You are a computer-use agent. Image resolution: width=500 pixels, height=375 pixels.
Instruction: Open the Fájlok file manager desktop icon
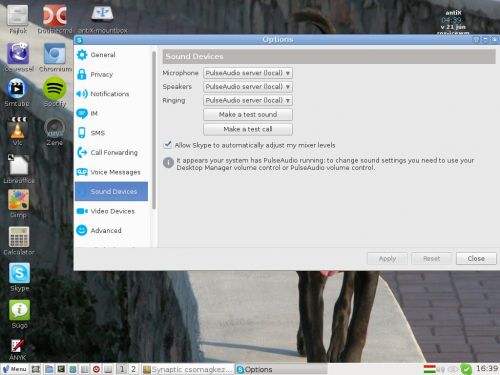click(18, 15)
